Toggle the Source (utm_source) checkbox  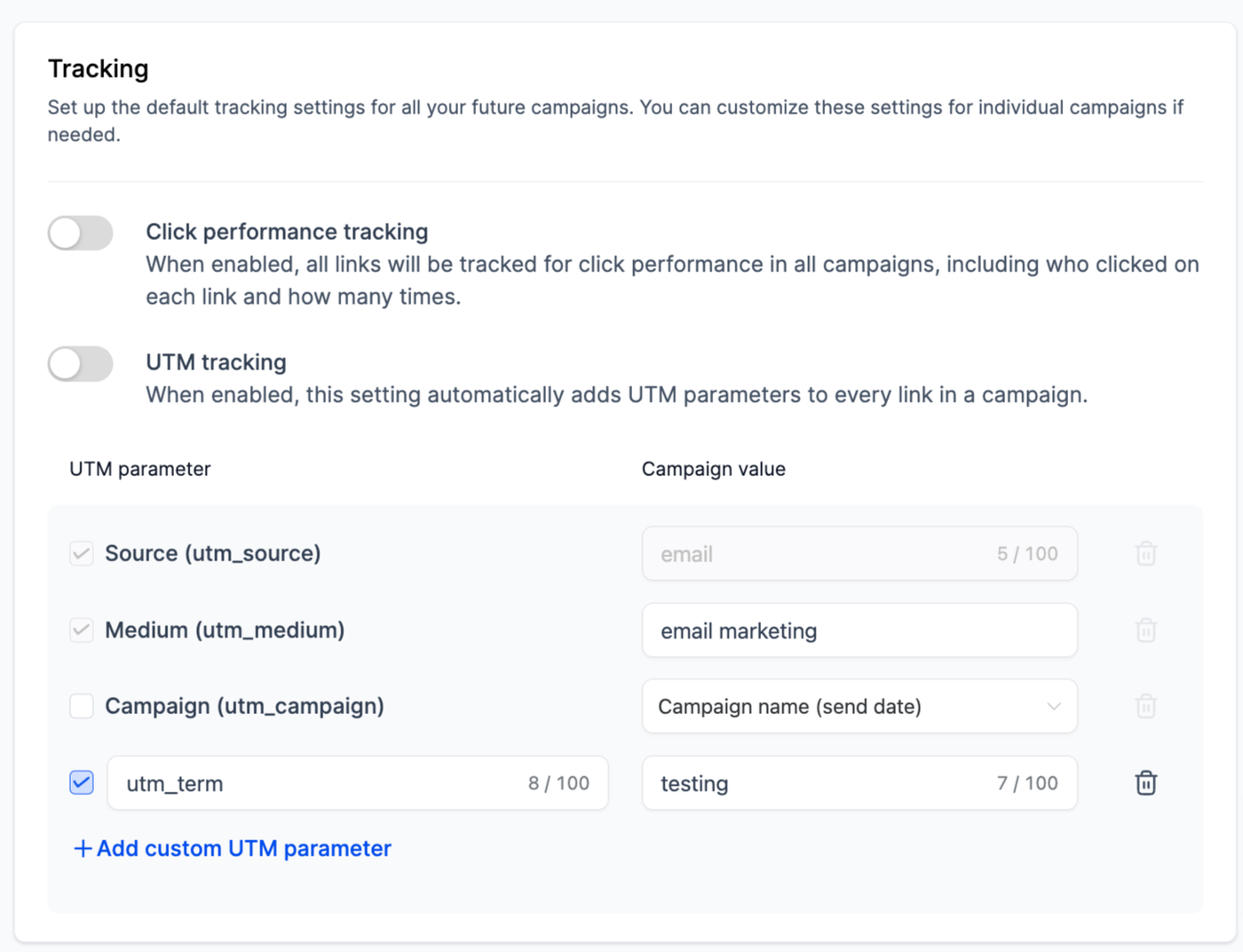click(x=82, y=554)
